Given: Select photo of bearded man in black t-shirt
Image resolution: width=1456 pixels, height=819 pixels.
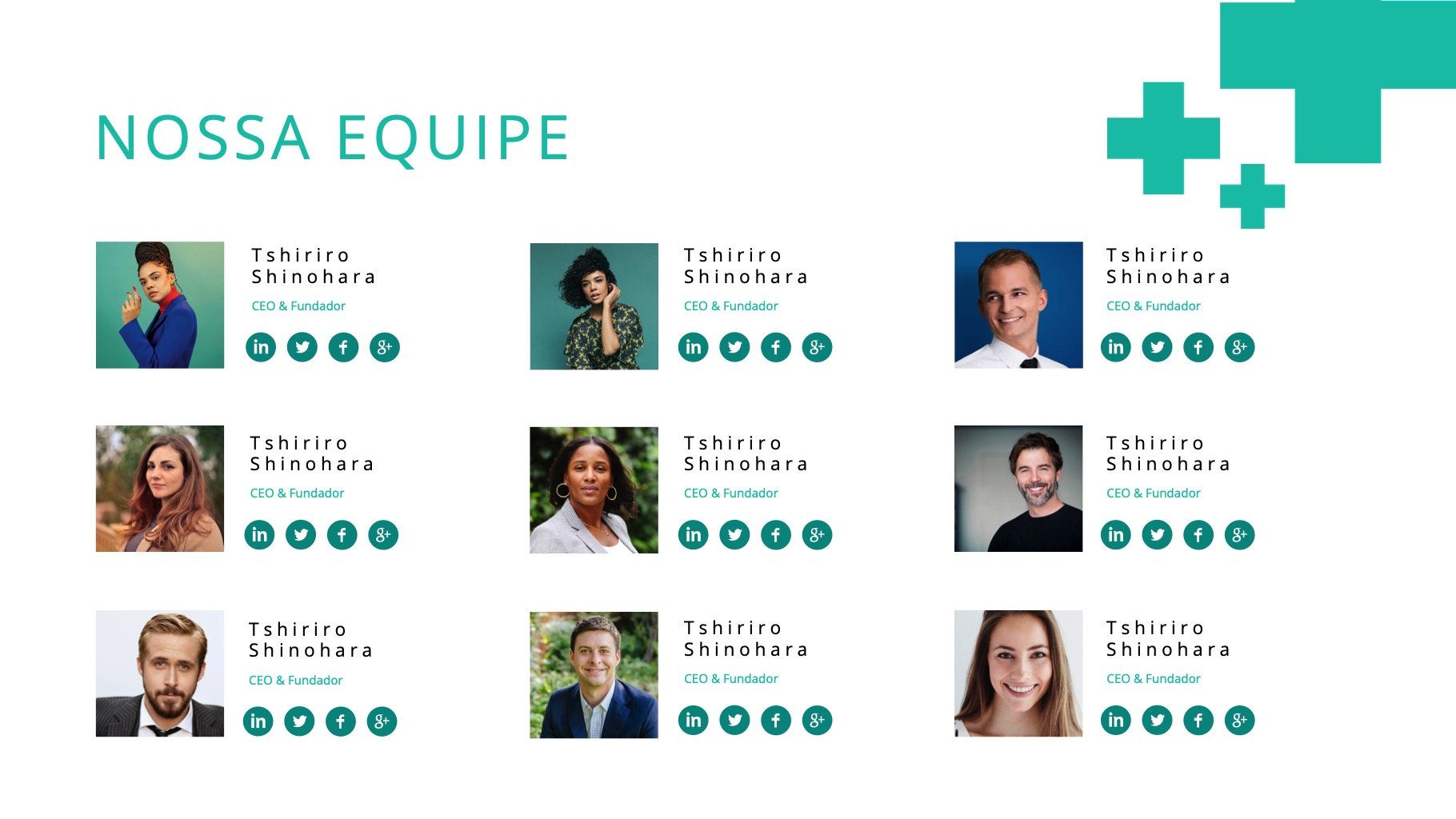Looking at the screenshot, I should click(1018, 489).
